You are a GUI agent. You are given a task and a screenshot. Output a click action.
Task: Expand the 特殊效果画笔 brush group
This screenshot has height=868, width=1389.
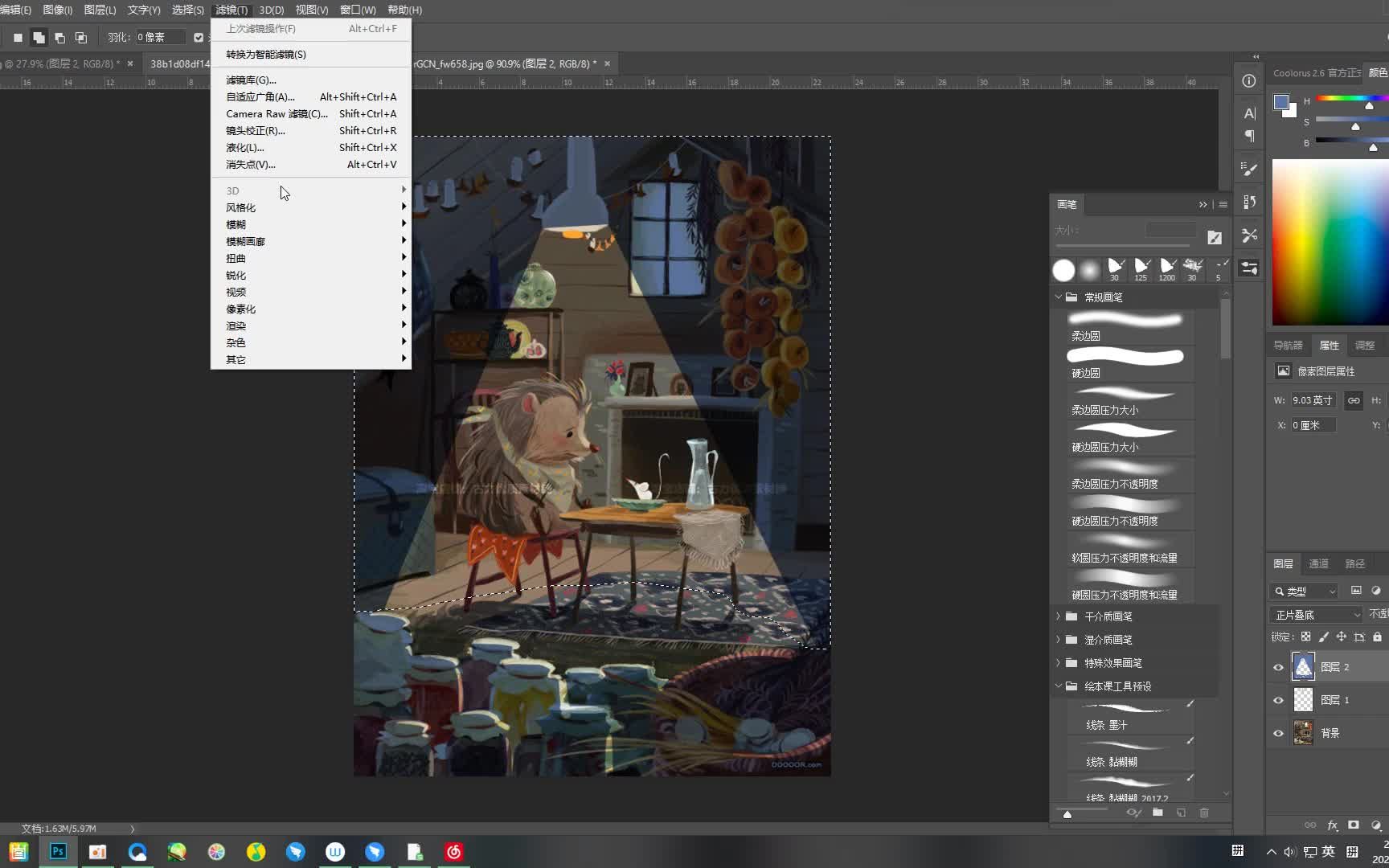tap(1059, 663)
